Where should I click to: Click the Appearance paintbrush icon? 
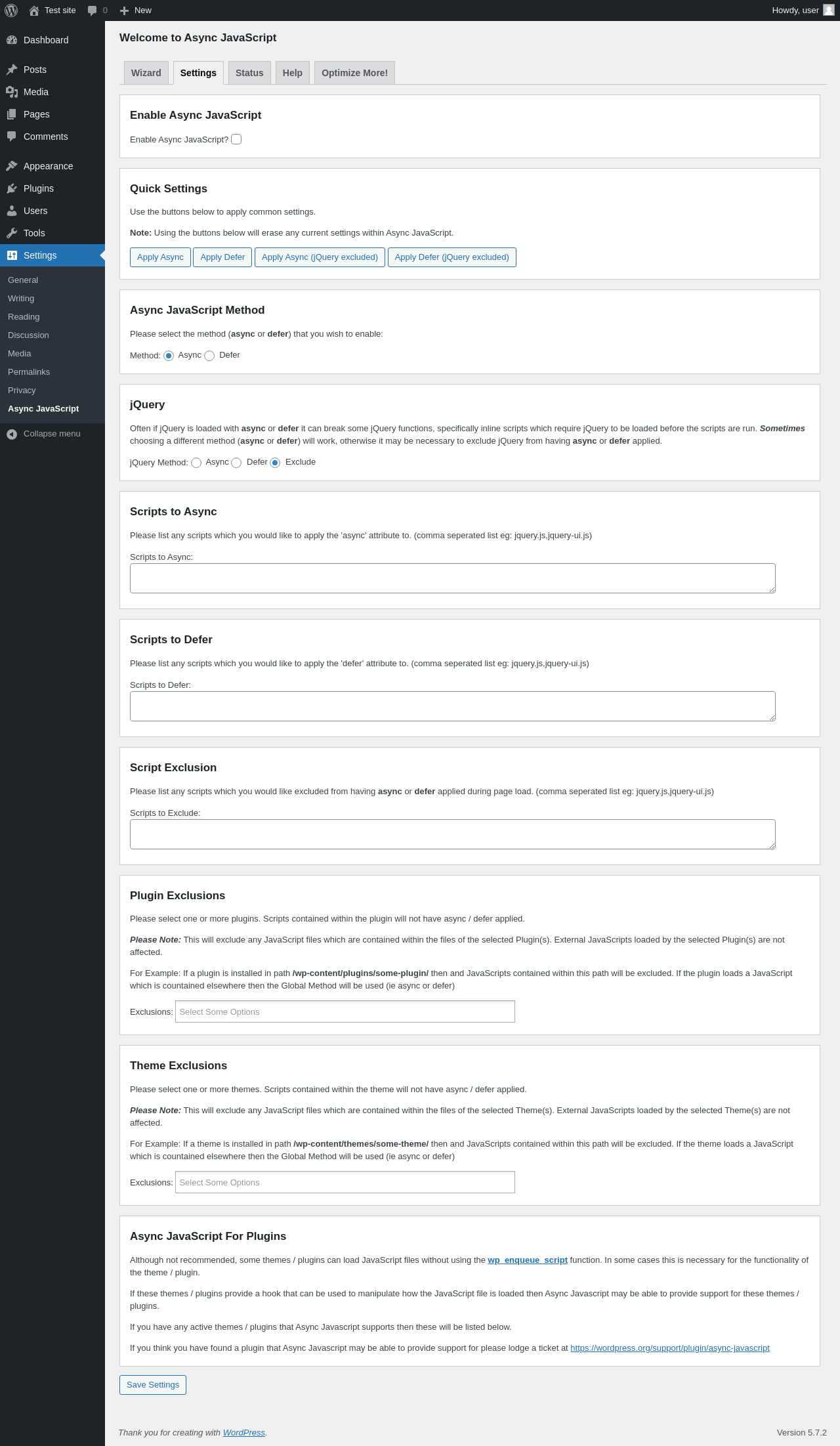(x=12, y=166)
